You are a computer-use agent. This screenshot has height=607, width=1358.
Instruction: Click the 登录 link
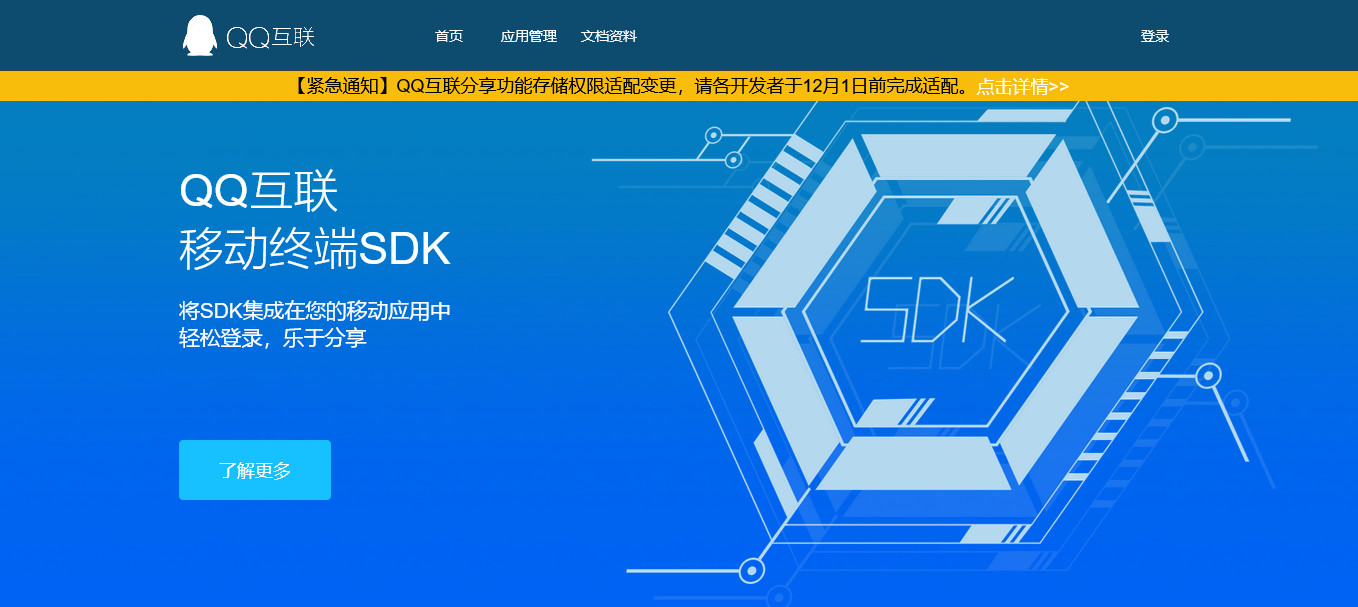click(x=1155, y=36)
